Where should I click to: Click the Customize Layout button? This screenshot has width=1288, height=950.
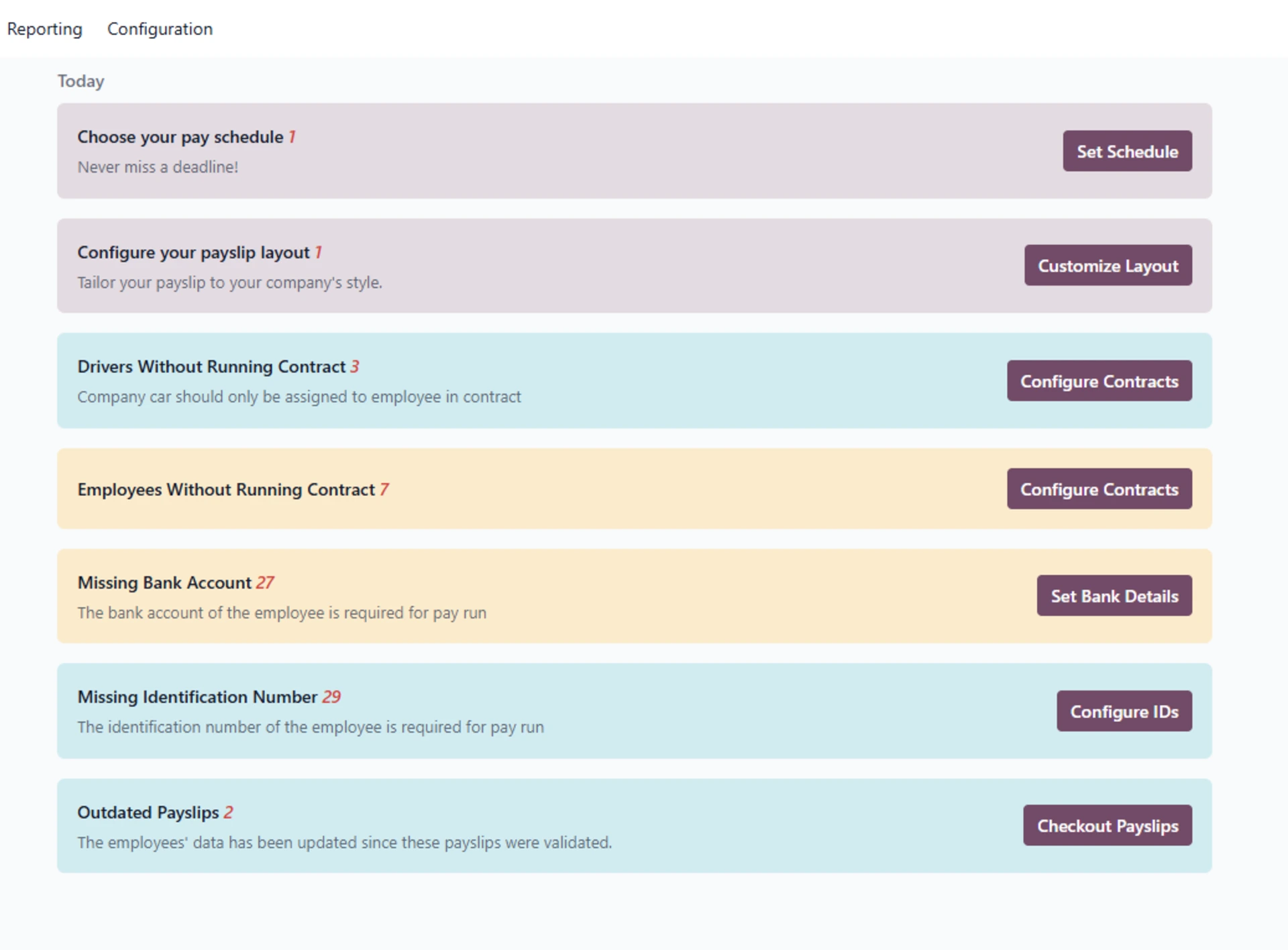point(1107,265)
